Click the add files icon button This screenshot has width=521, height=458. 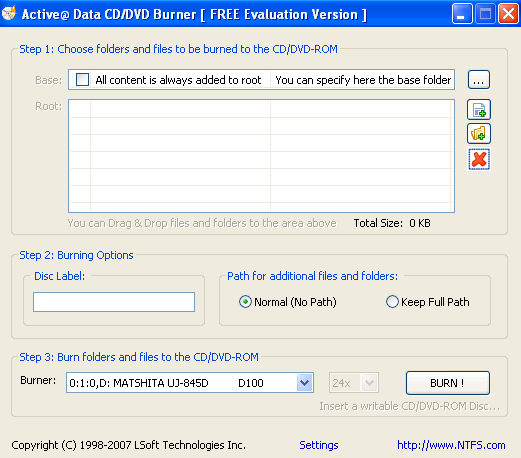tap(479, 110)
